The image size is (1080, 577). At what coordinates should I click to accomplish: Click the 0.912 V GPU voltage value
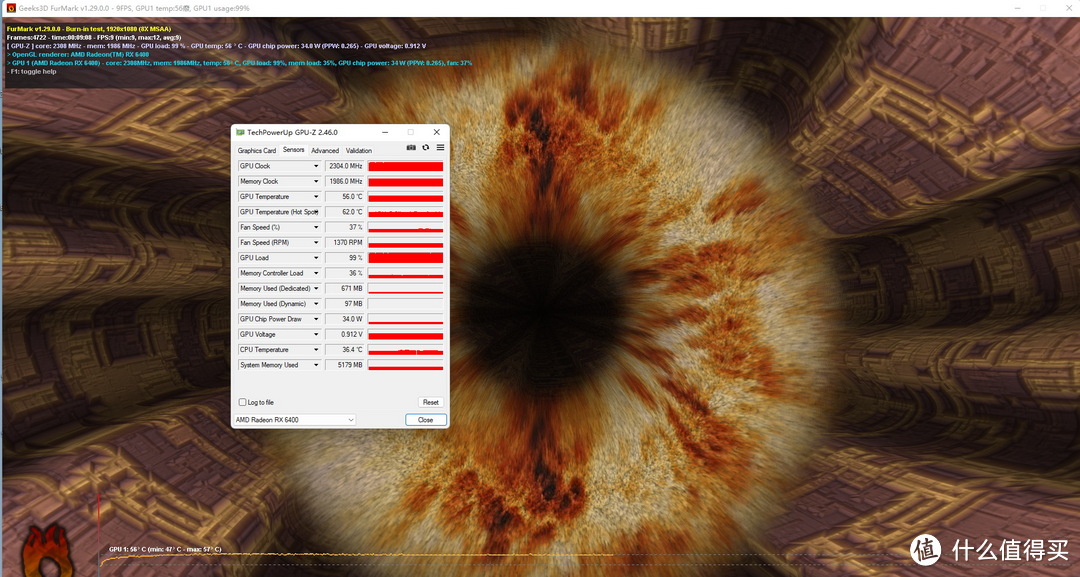click(344, 334)
